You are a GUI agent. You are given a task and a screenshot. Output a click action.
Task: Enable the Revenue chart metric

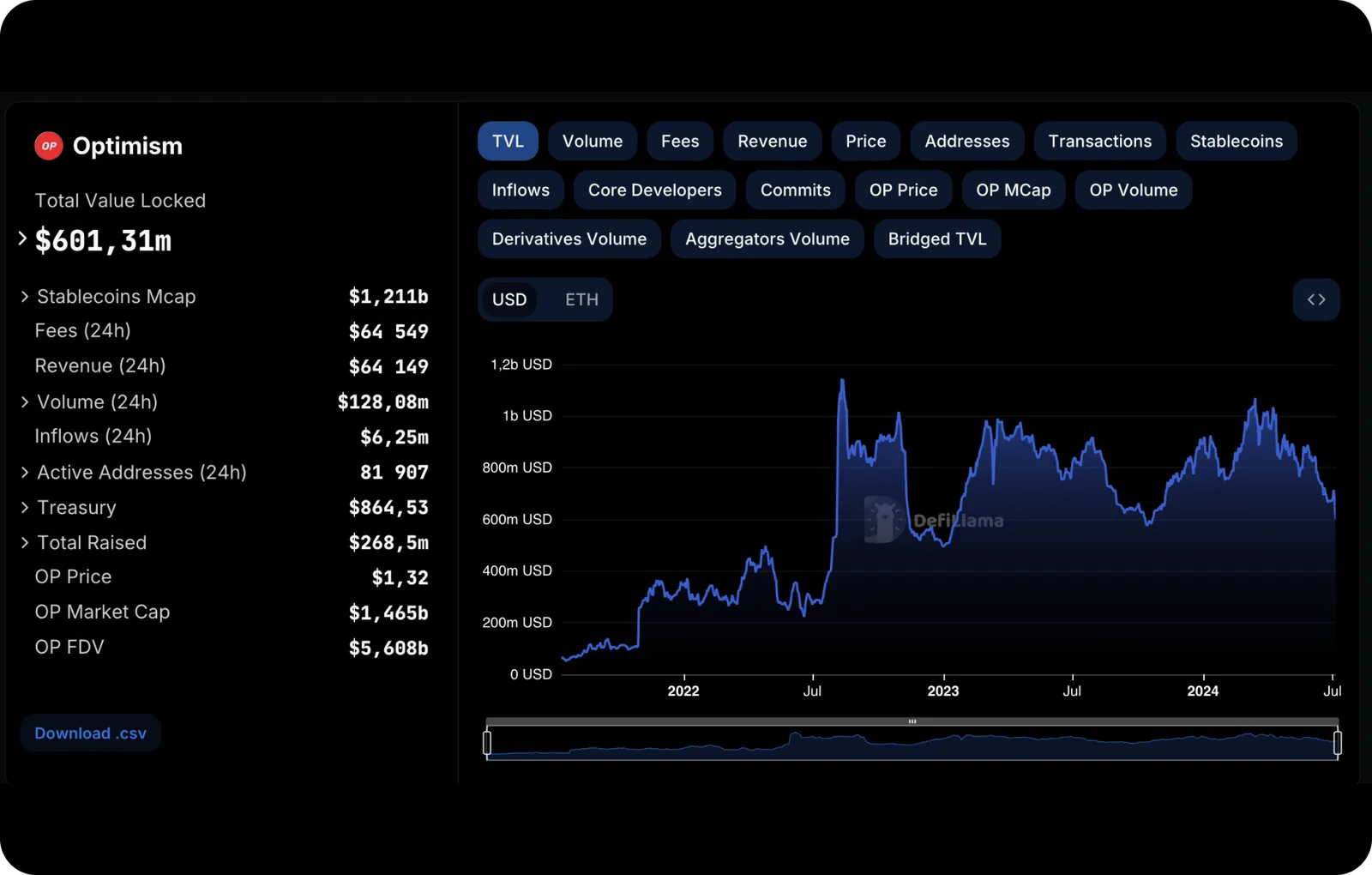point(773,141)
